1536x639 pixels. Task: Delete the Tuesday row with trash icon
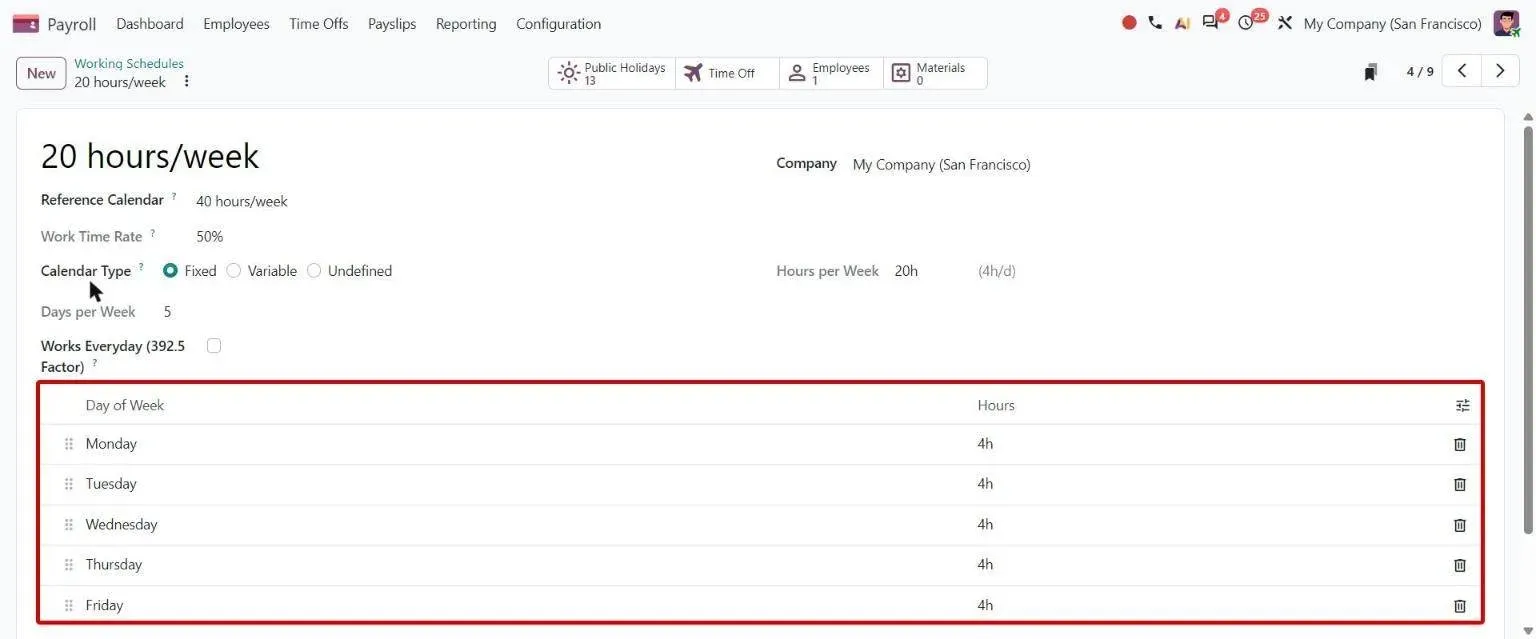click(x=1460, y=484)
